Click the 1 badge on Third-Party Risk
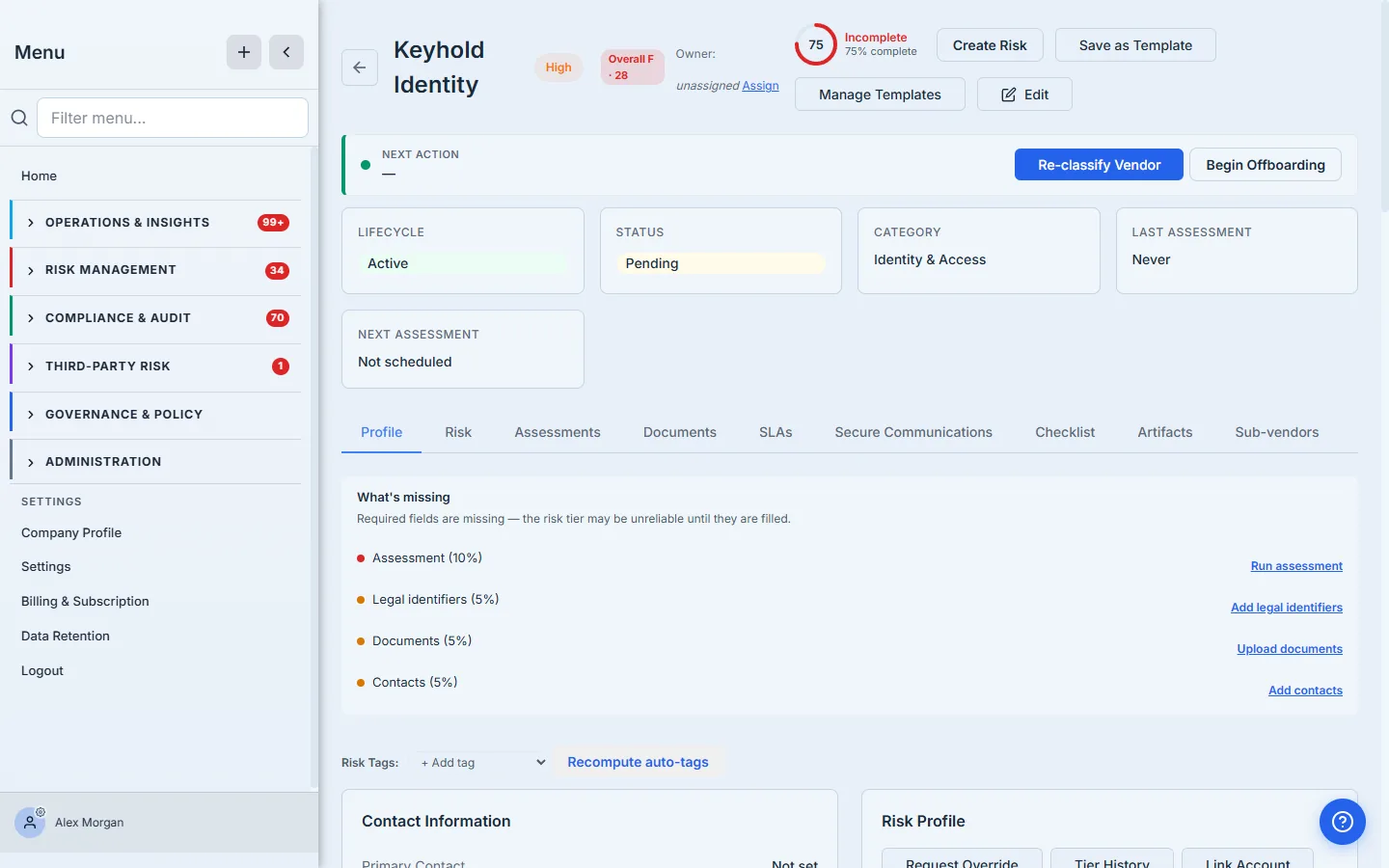 pos(281,366)
